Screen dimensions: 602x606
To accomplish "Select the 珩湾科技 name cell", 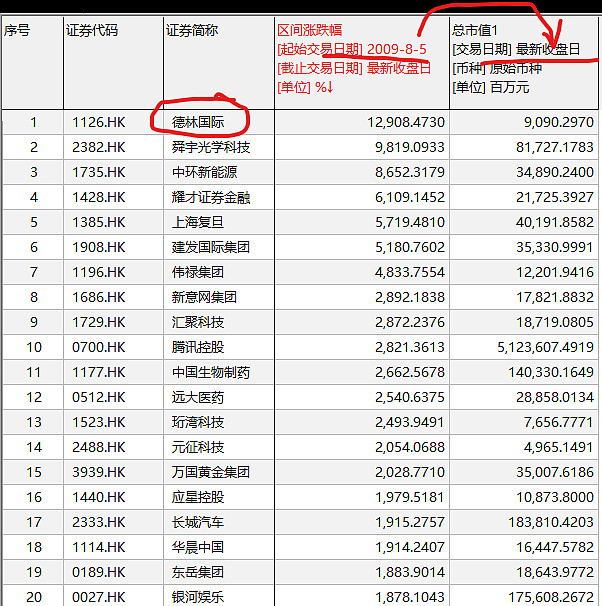I will coord(198,422).
